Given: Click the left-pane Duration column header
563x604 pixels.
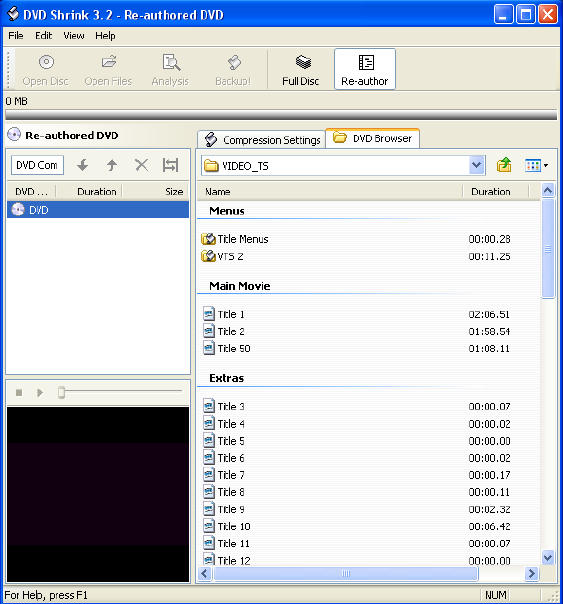Looking at the screenshot, I should click(89, 191).
